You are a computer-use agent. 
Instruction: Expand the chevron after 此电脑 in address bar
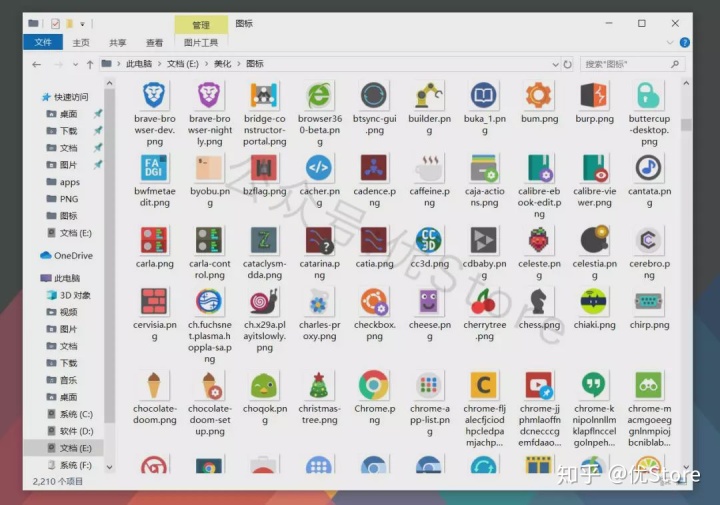[159, 64]
